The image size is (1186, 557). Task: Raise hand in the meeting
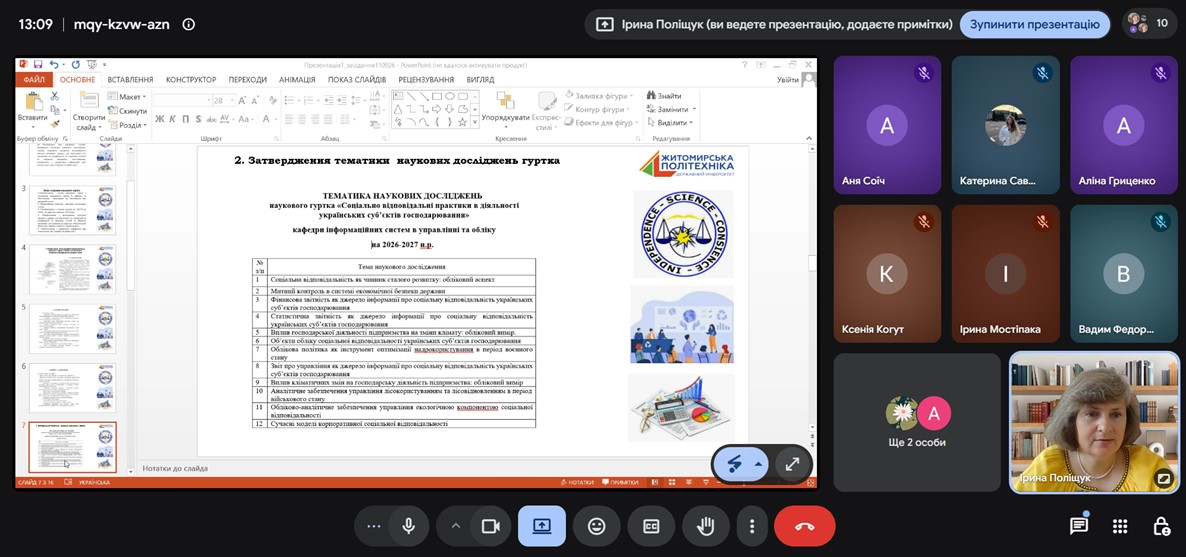point(706,526)
